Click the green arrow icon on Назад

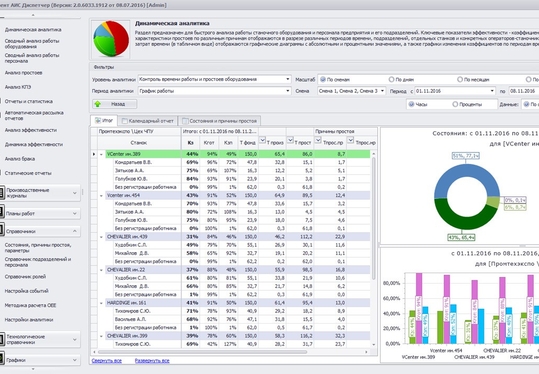pyautogui.click(x=98, y=104)
